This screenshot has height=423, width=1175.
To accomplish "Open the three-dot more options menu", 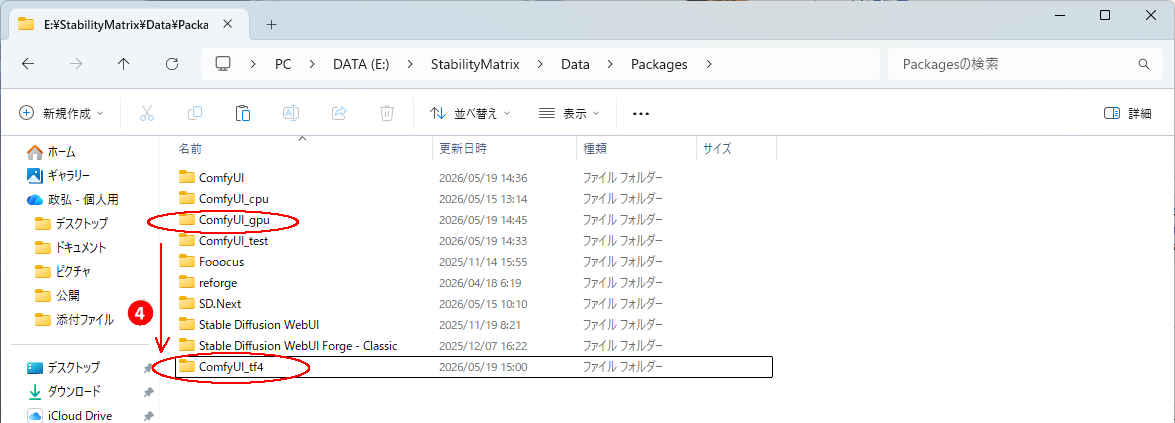I will coord(641,114).
